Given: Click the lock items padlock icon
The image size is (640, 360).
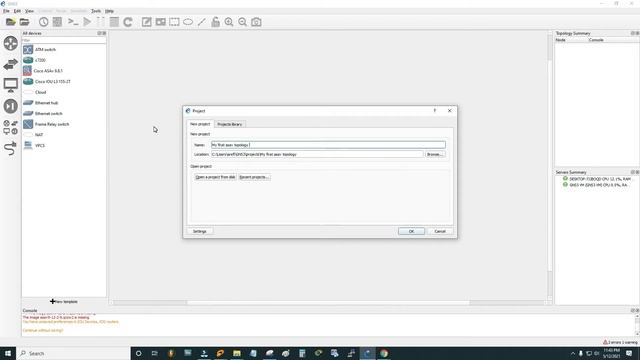Looking at the screenshot, I should point(215,22).
